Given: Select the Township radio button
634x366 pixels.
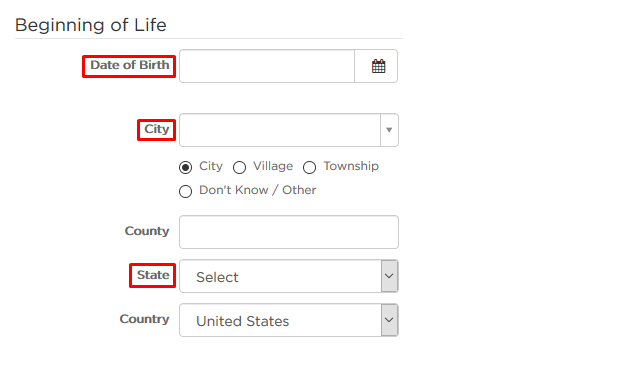Looking at the screenshot, I should tap(309, 167).
